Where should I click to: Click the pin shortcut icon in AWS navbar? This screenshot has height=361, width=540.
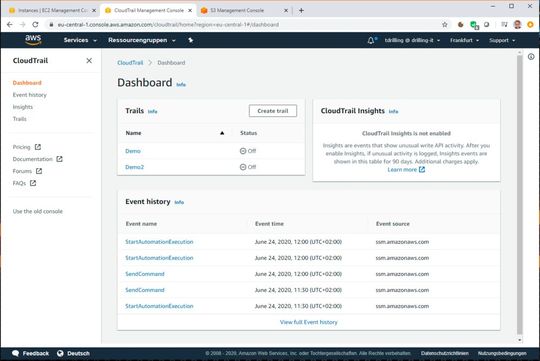click(x=190, y=40)
